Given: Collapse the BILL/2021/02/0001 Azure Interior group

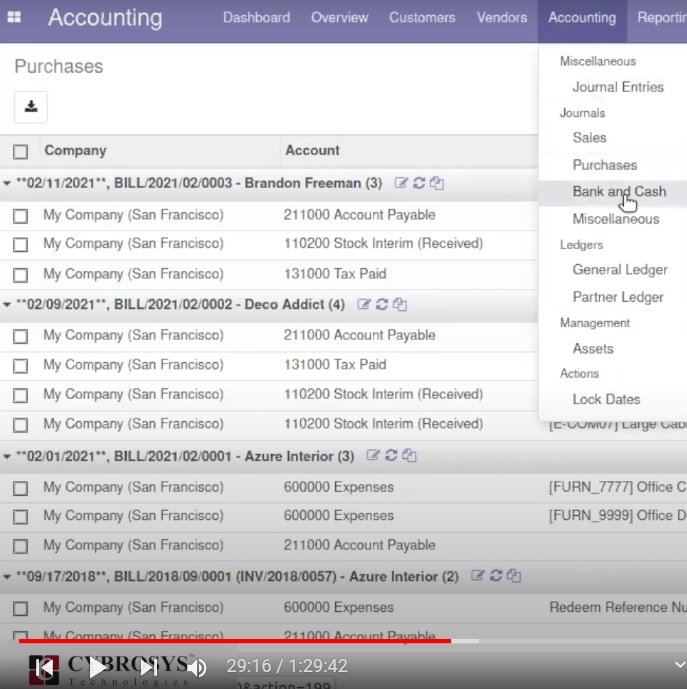Looking at the screenshot, I should tap(7, 457).
